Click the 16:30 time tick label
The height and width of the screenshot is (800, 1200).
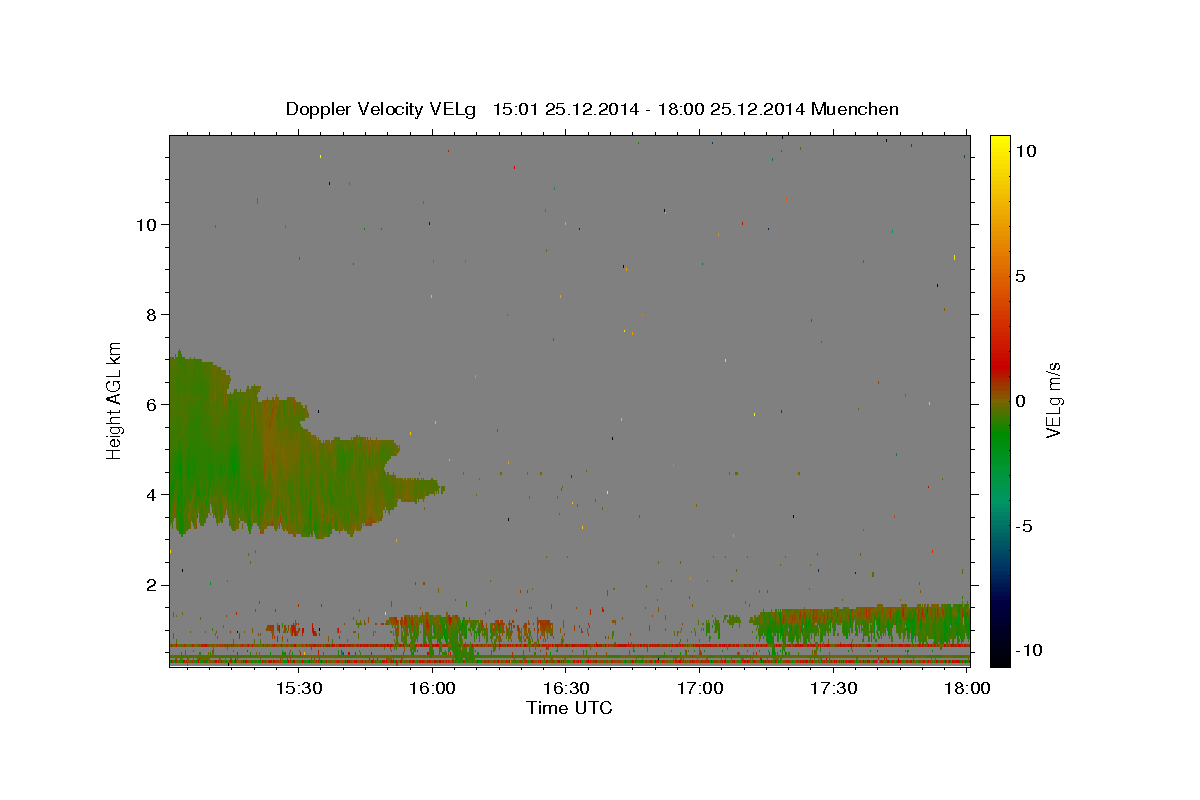tap(566, 688)
